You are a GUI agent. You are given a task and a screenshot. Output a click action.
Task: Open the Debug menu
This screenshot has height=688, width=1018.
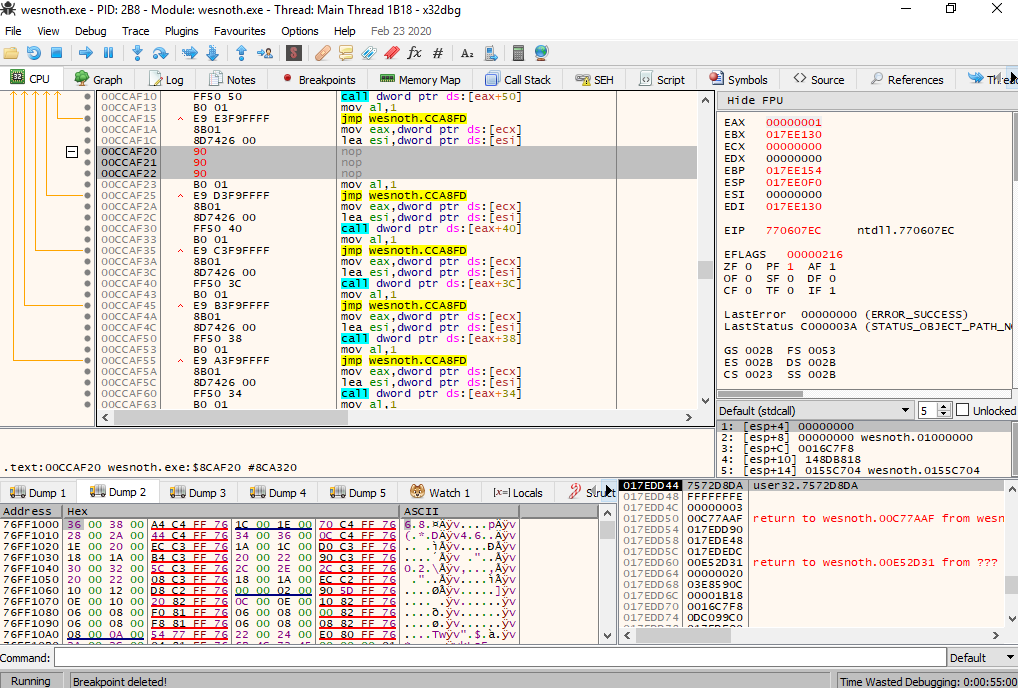[x=90, y=31]
